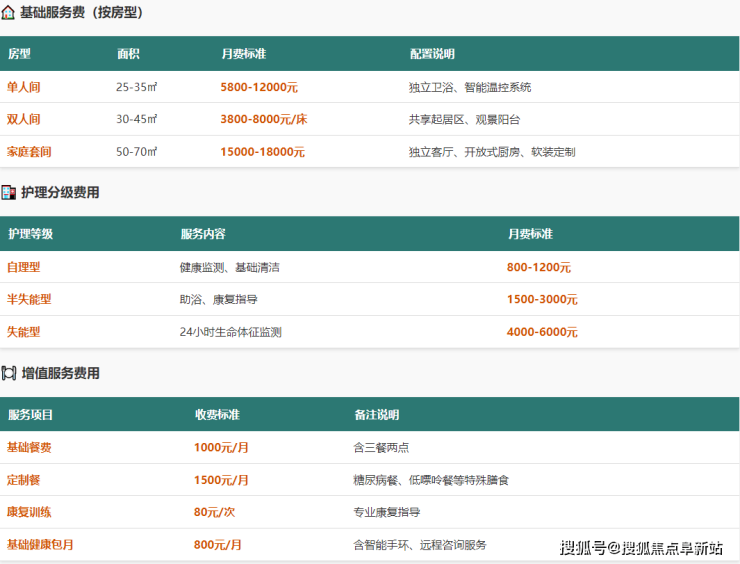Image resolution: width=740 pixels, height=564 pixels.
Task: Select the 康复训练 service item
Action: [x=29, y=512]
